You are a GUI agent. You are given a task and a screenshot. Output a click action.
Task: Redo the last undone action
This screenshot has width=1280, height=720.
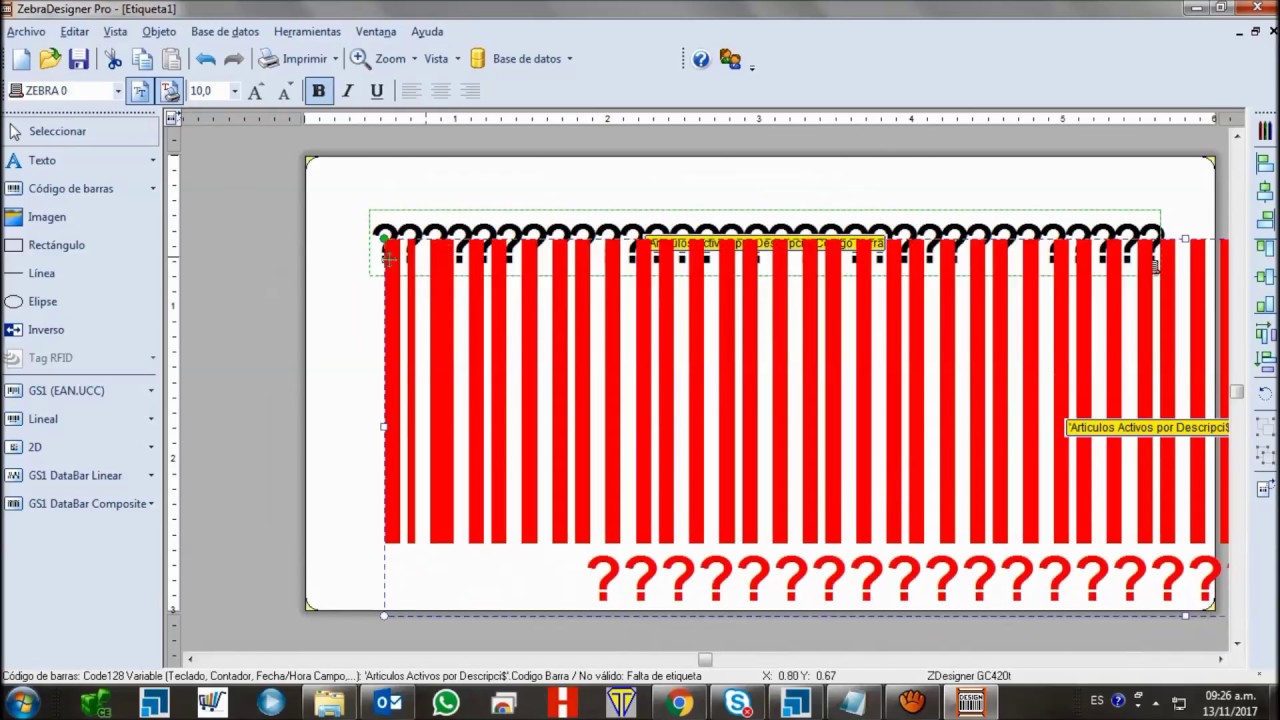(233, 59)
